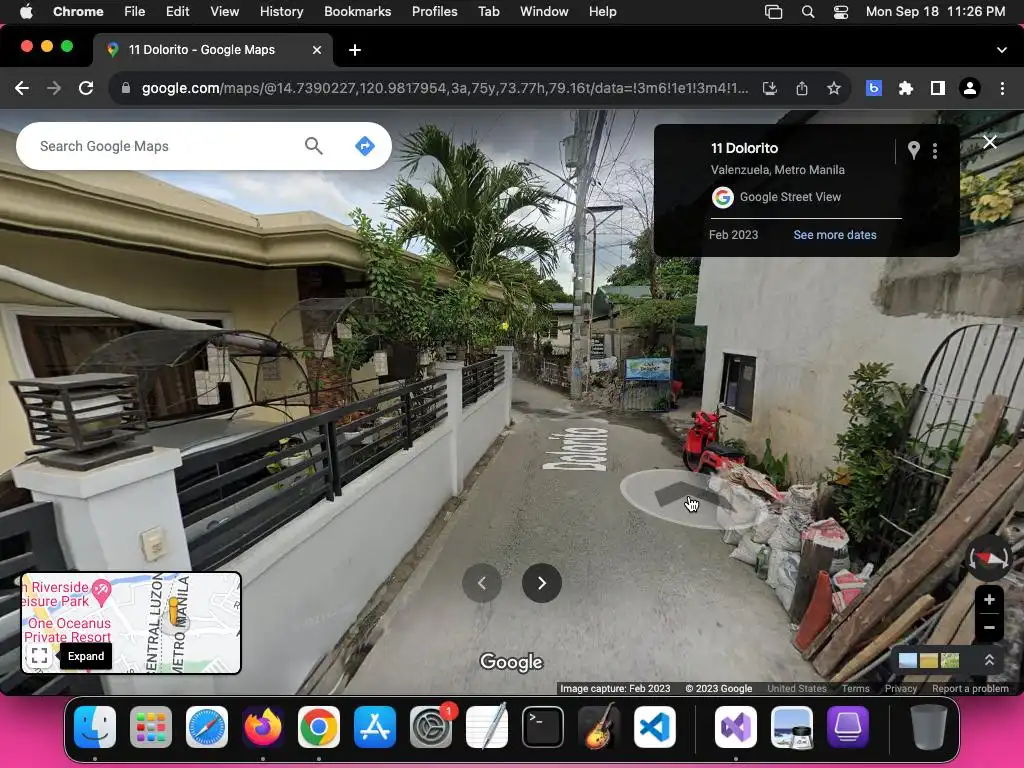Click the share page icon
This screenshot has width=1024, height=768.
click(x=802, y=88)
